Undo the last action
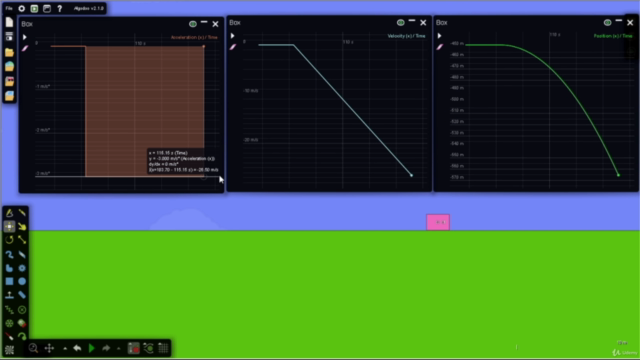The height and width of the screenshot is (360, 640). (x=77, y=348)
